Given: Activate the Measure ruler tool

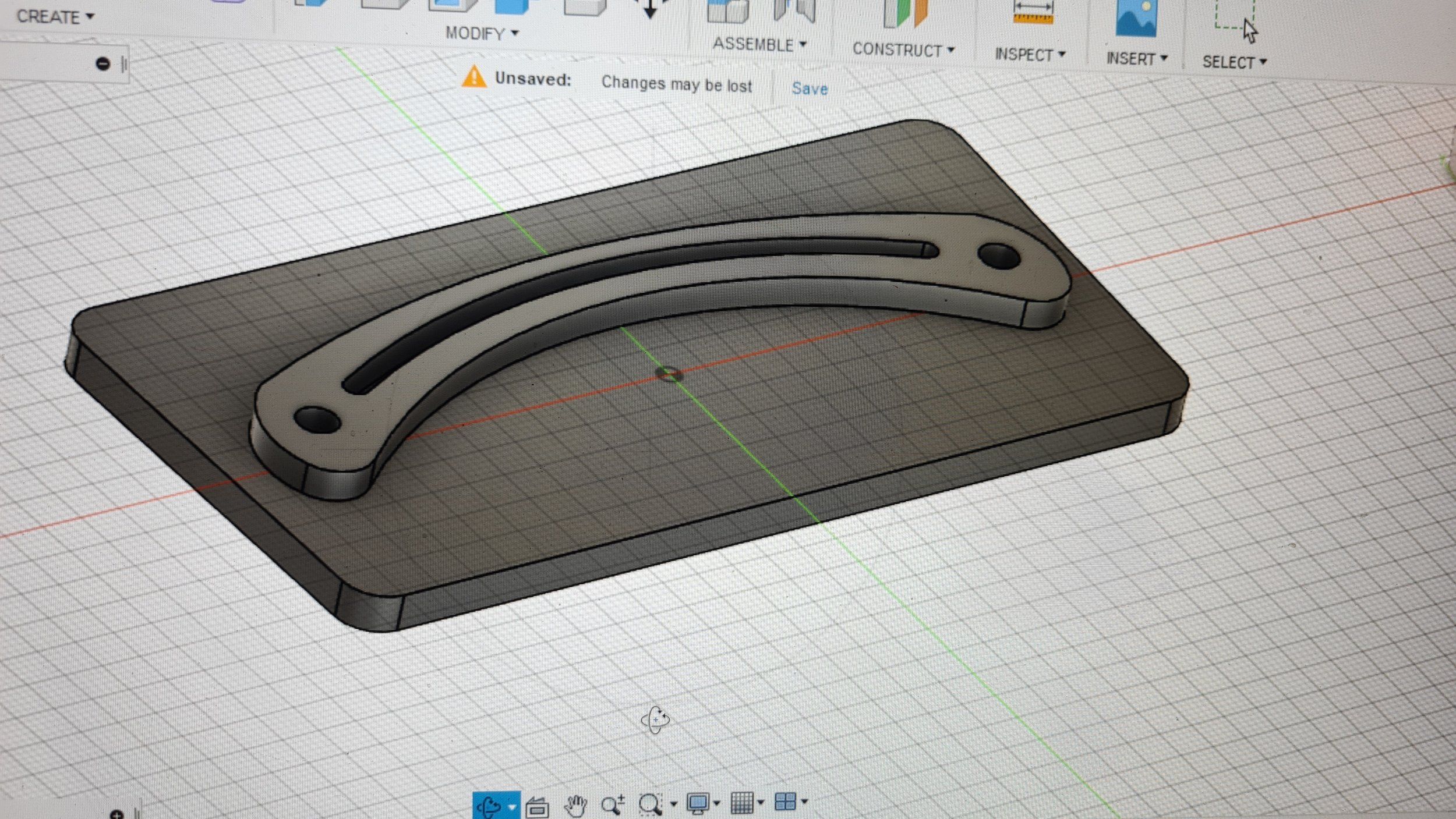Looking at the screenshot, I should click(1033, 12).
